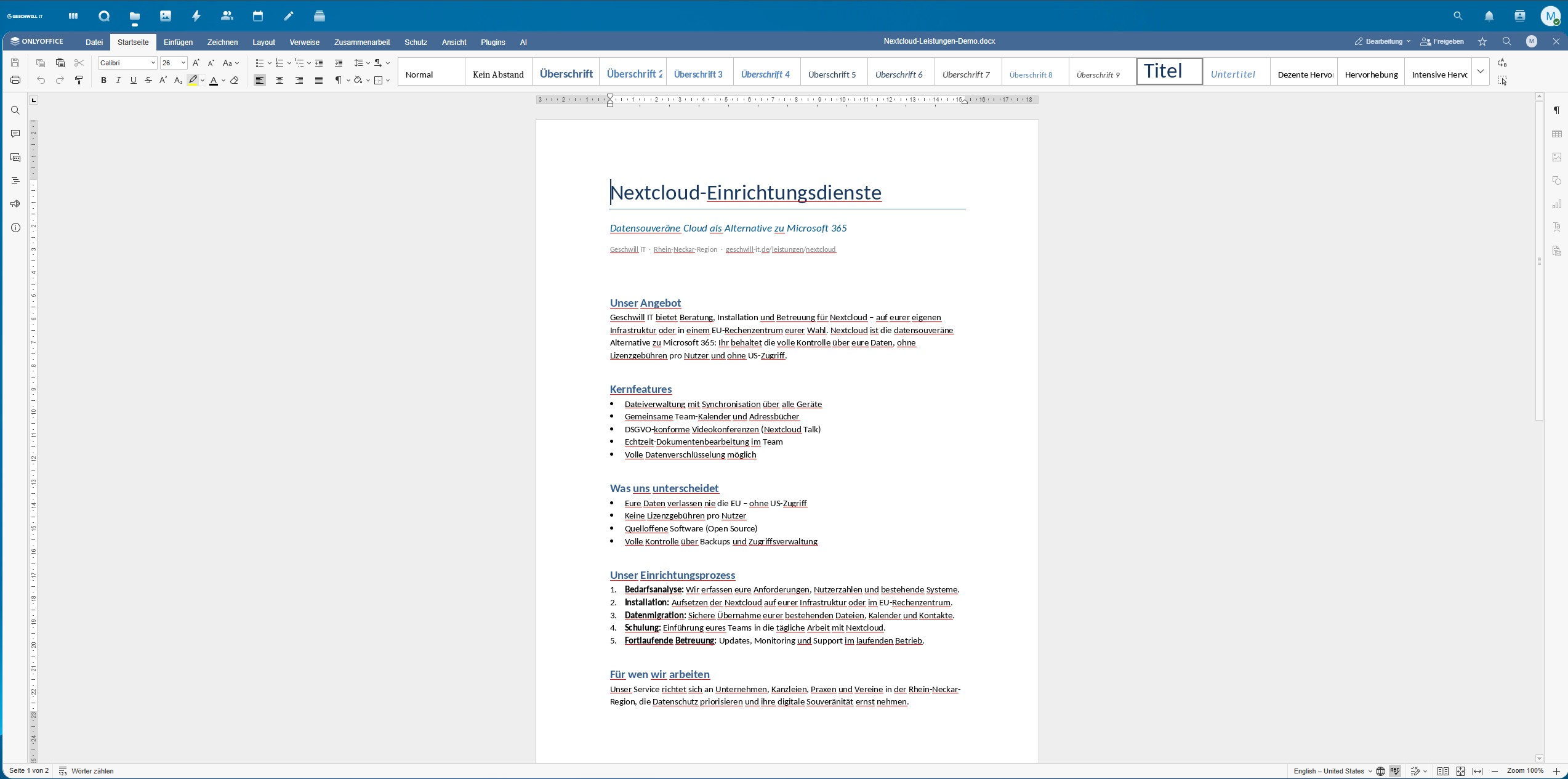This screenshot has width=1568, height=779.
Task: Switch to the Zusammenarbeit tab
Action: [362, 42]
